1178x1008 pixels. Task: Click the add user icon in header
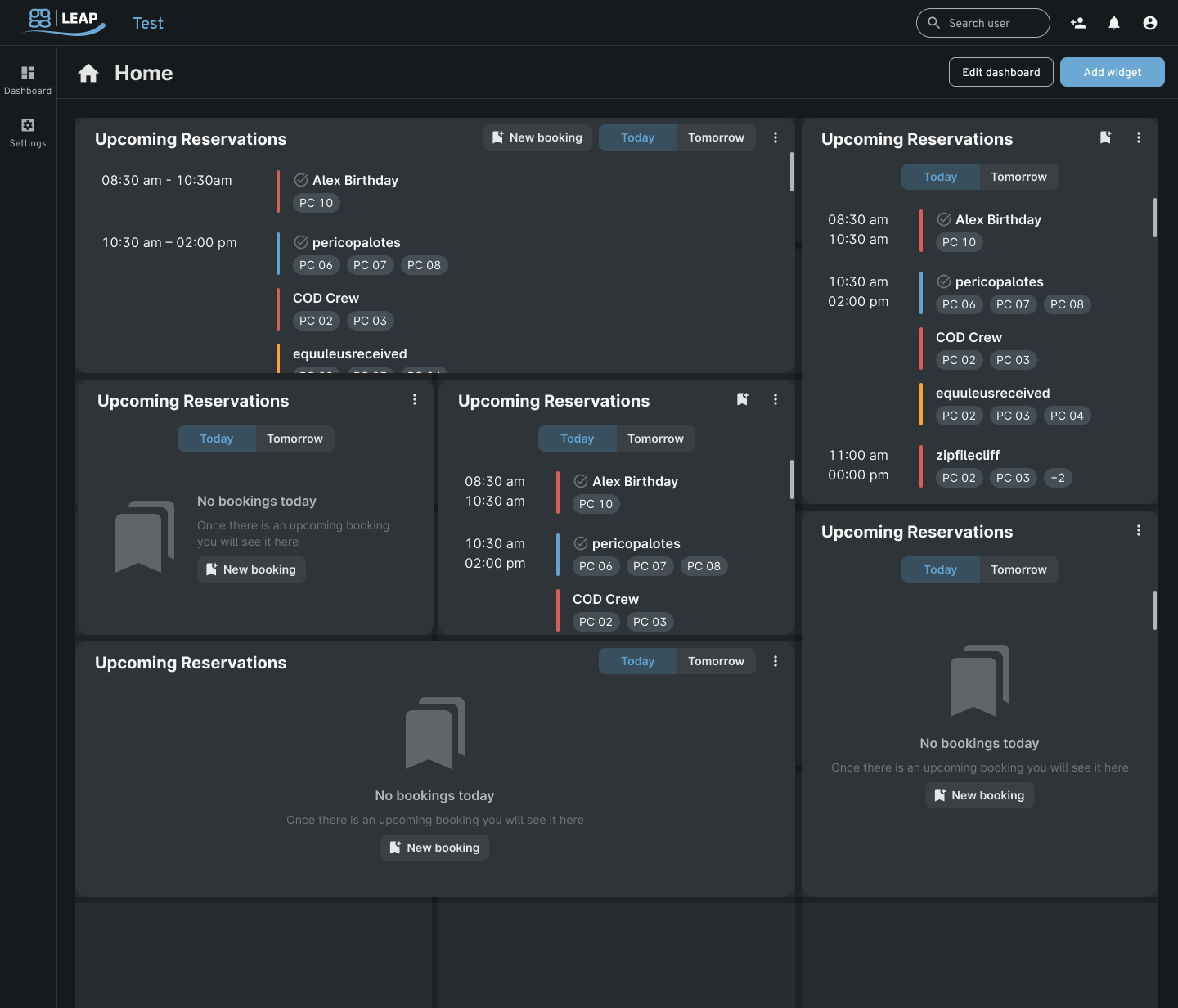[1078, 23]
